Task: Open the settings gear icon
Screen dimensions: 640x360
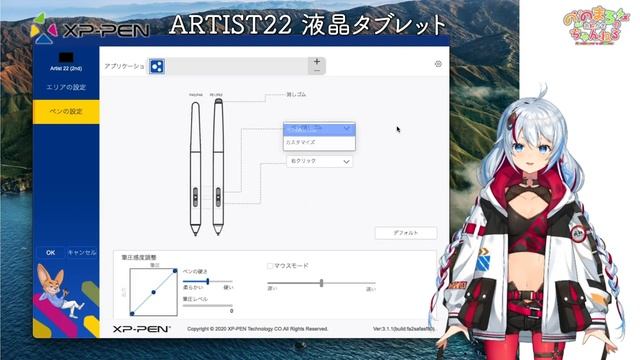Action: (x=438, y=64)
